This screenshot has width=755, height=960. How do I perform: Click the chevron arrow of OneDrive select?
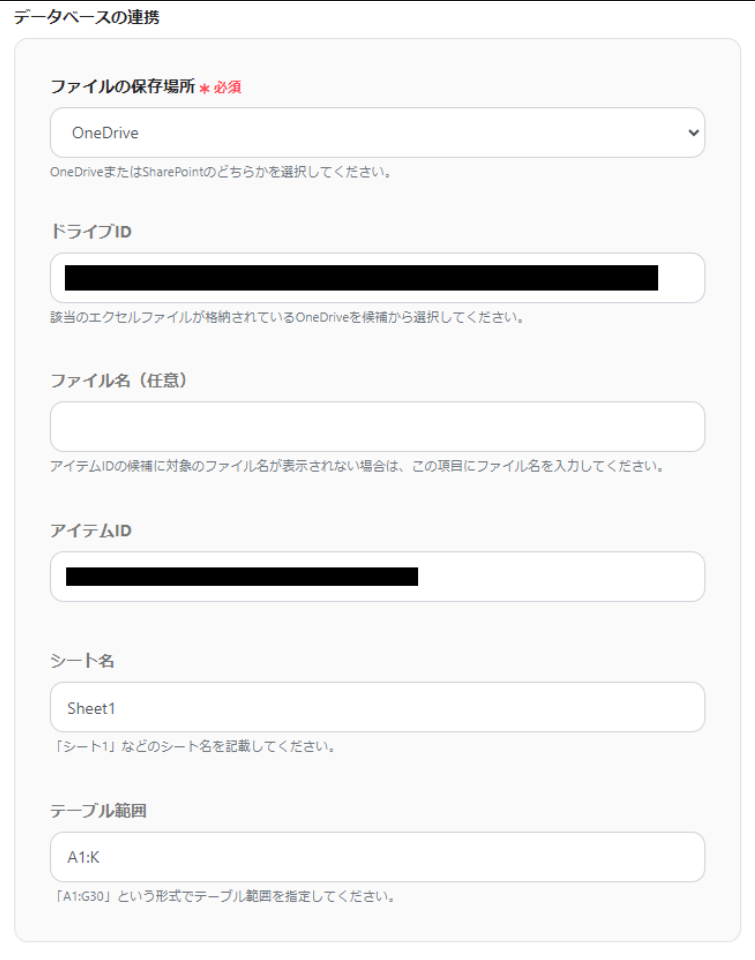point(693,133)
